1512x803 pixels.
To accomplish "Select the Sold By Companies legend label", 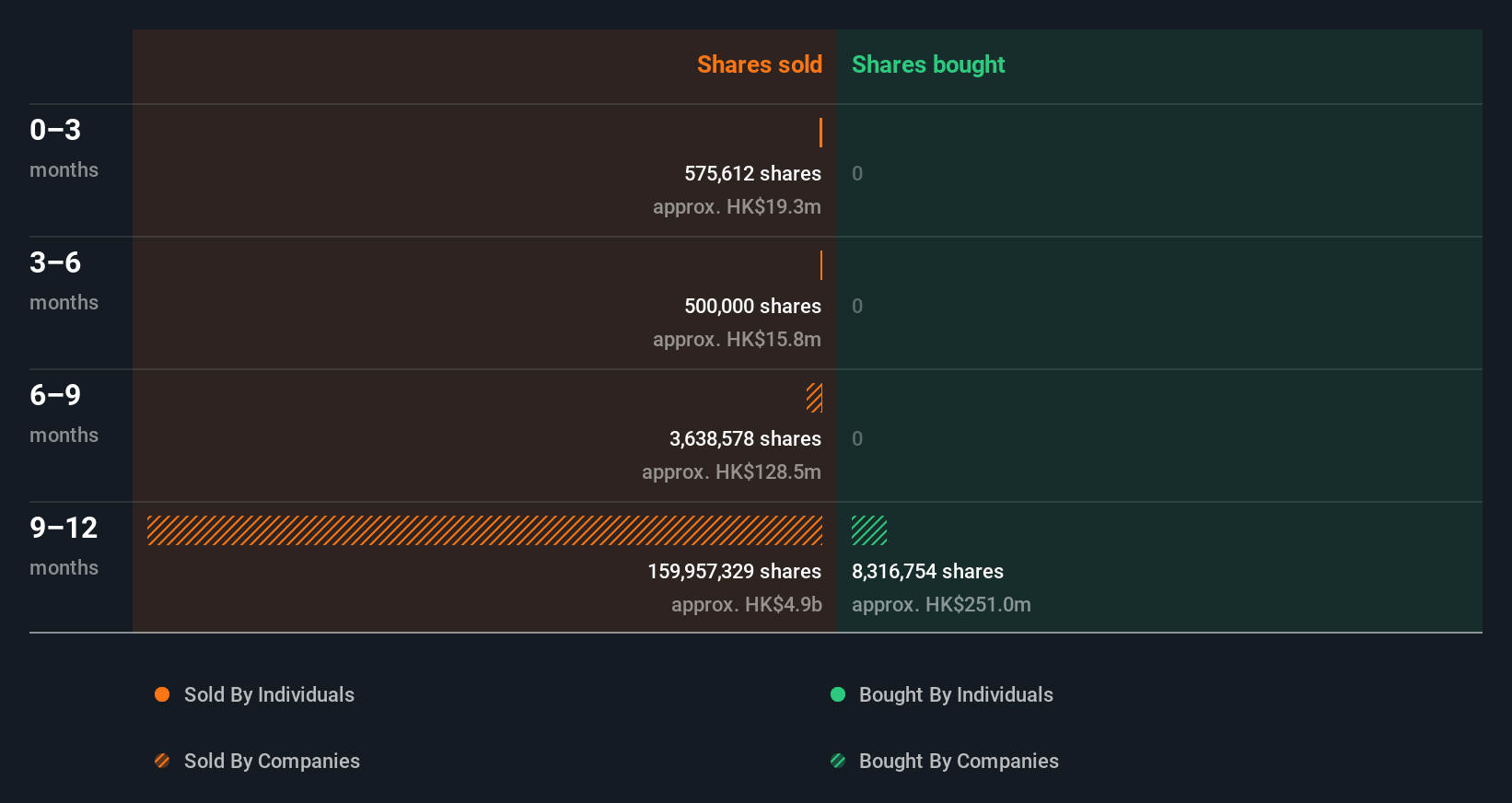I will [x=272, y=761].
